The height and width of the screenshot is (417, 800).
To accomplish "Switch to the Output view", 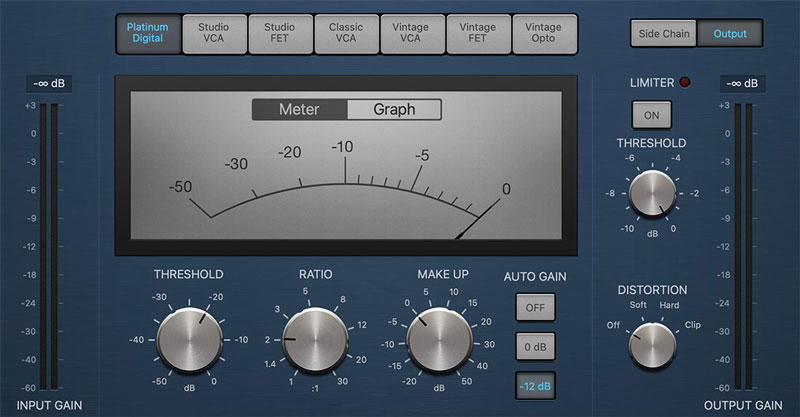I will 730,33.
